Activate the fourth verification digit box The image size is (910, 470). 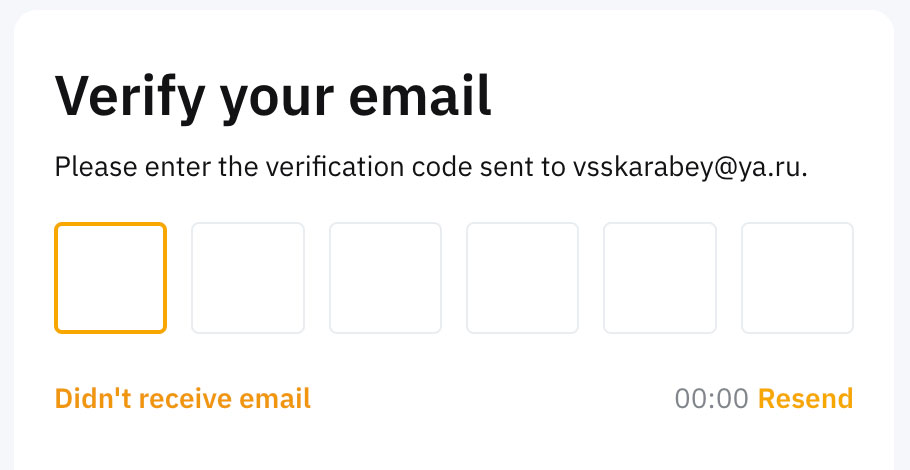coord(522,278)
